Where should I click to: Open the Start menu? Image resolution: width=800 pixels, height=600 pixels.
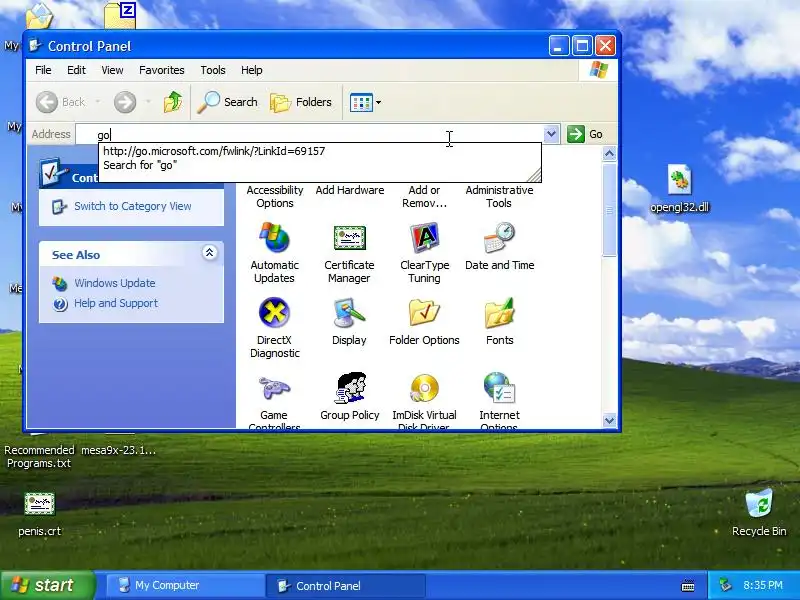tap(47, 585)
